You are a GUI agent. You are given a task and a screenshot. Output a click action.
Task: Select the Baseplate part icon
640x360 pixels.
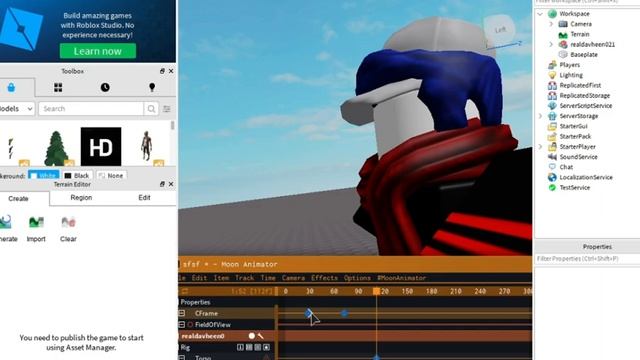point(563,54)
